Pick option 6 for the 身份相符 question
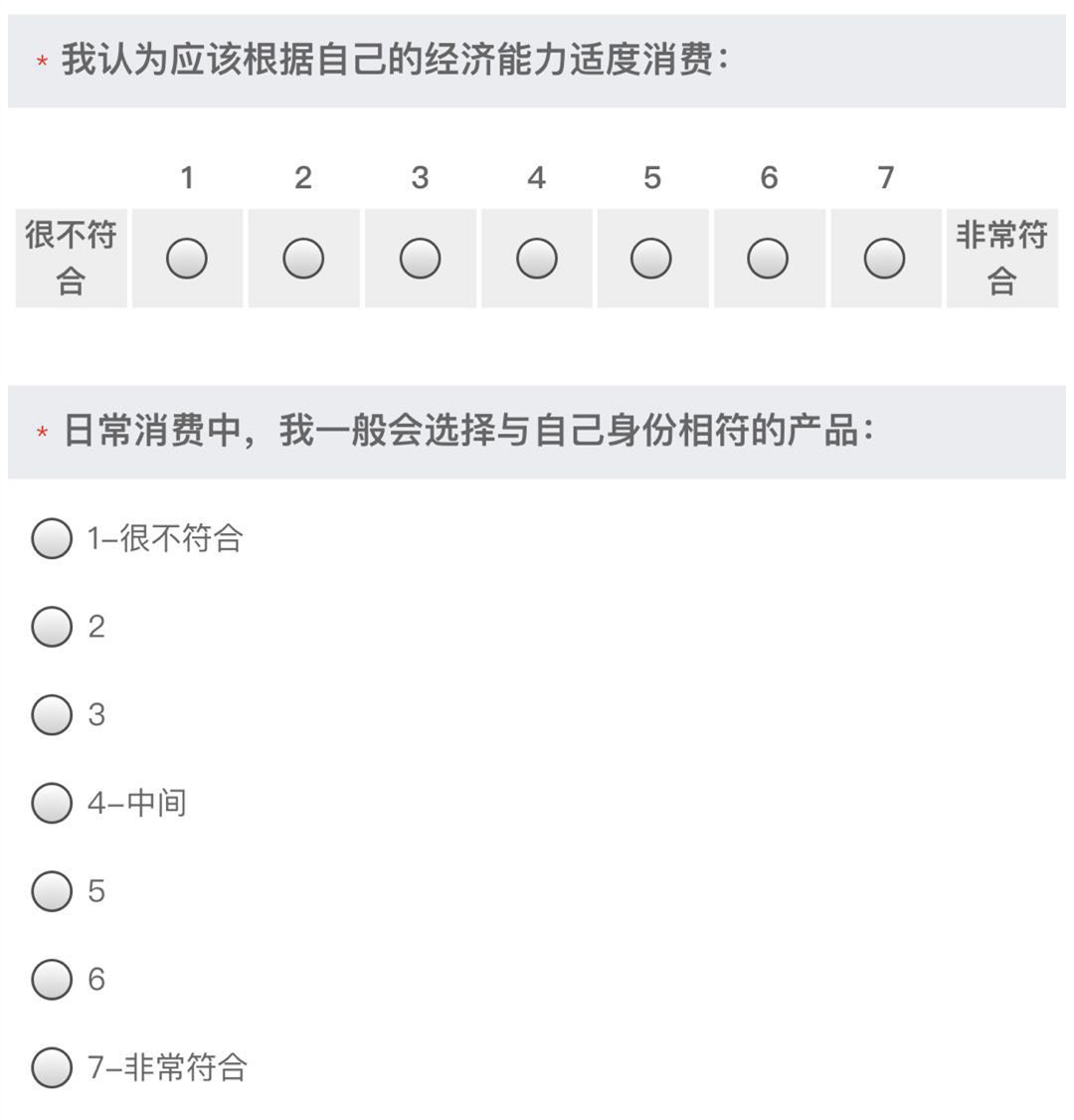This screenshot has height=1120, width=1074. coord(52,979)
